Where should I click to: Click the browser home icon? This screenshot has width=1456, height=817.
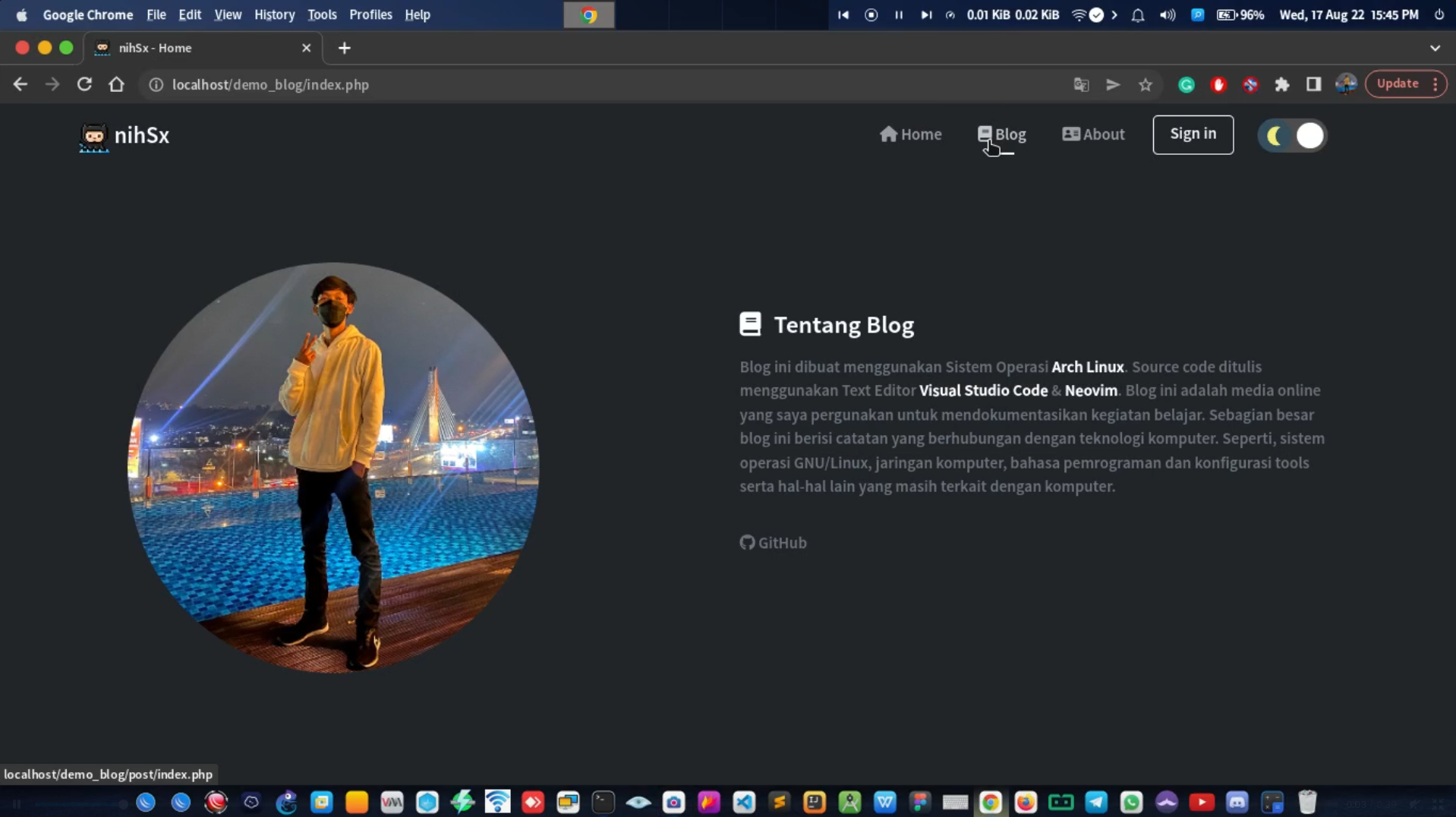pos(116,85)
